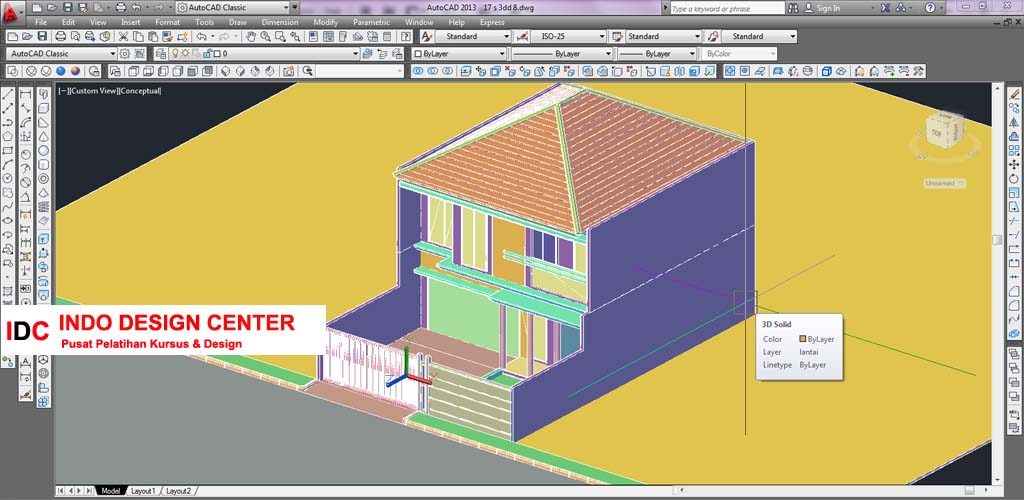Open the linetype ByLayer dropdown
This screenshot has width=1024, height=500.
tap(562, 54)
